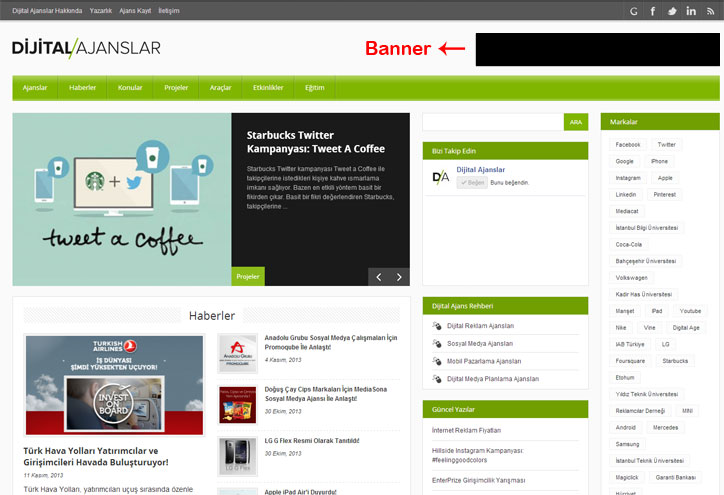Image resolution: width=724 pixels, height=495 pixels.
Task: Select Haberler in green navigation
Action: (82, 88)
